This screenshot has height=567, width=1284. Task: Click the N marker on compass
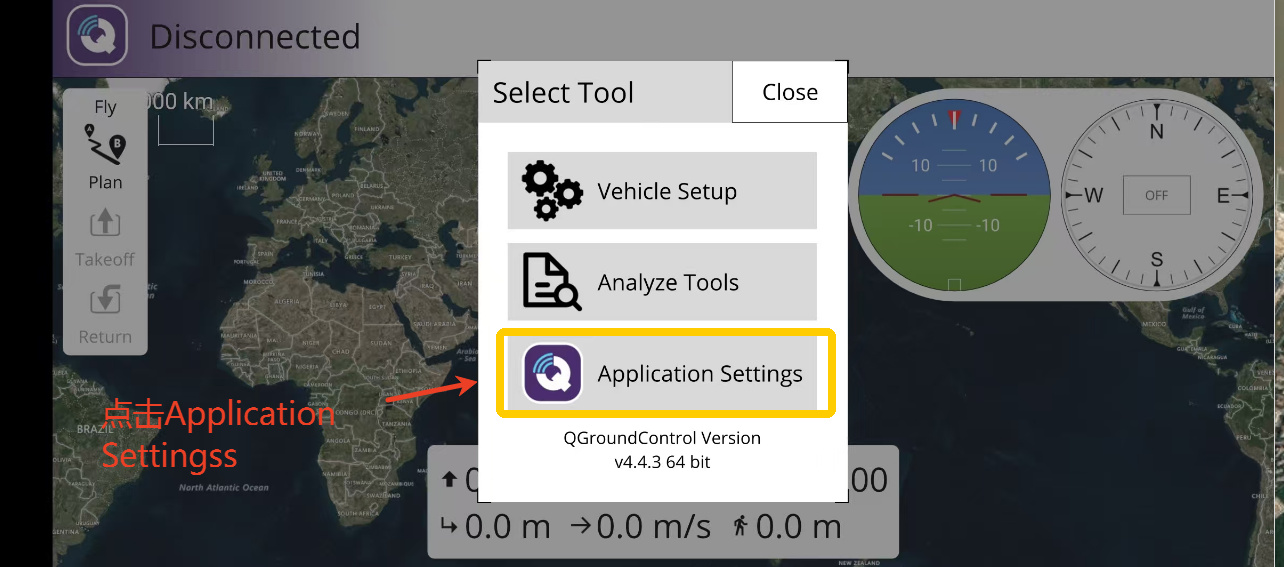click(x=1157, y=131)
